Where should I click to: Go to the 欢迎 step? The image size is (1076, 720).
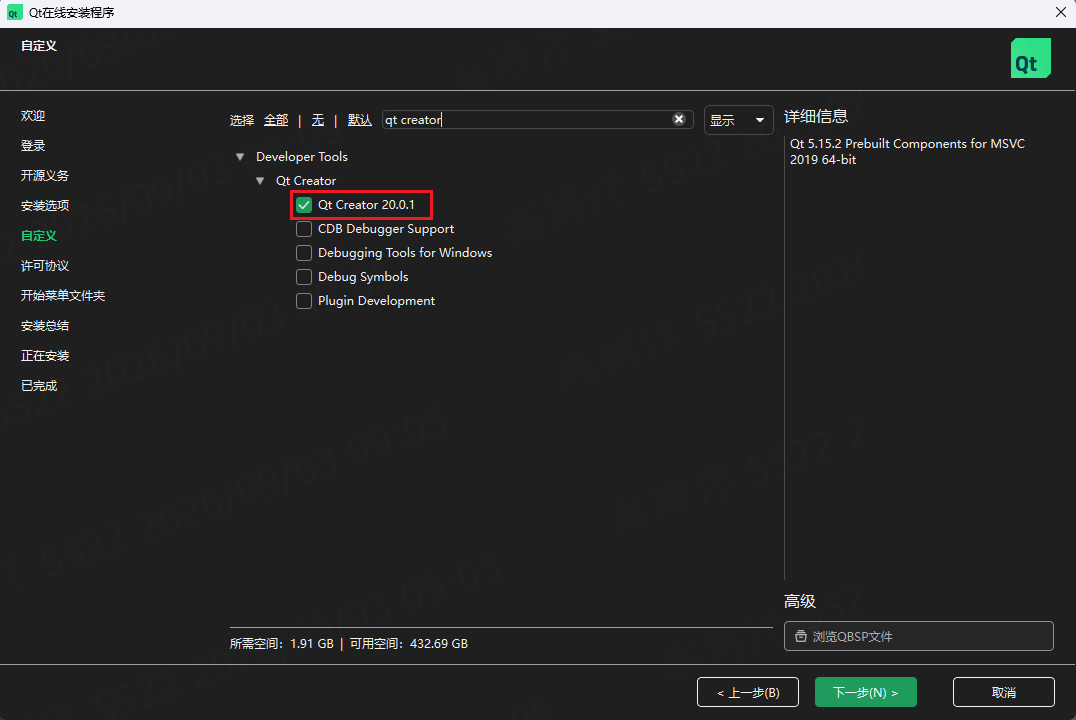coord(33,115)
